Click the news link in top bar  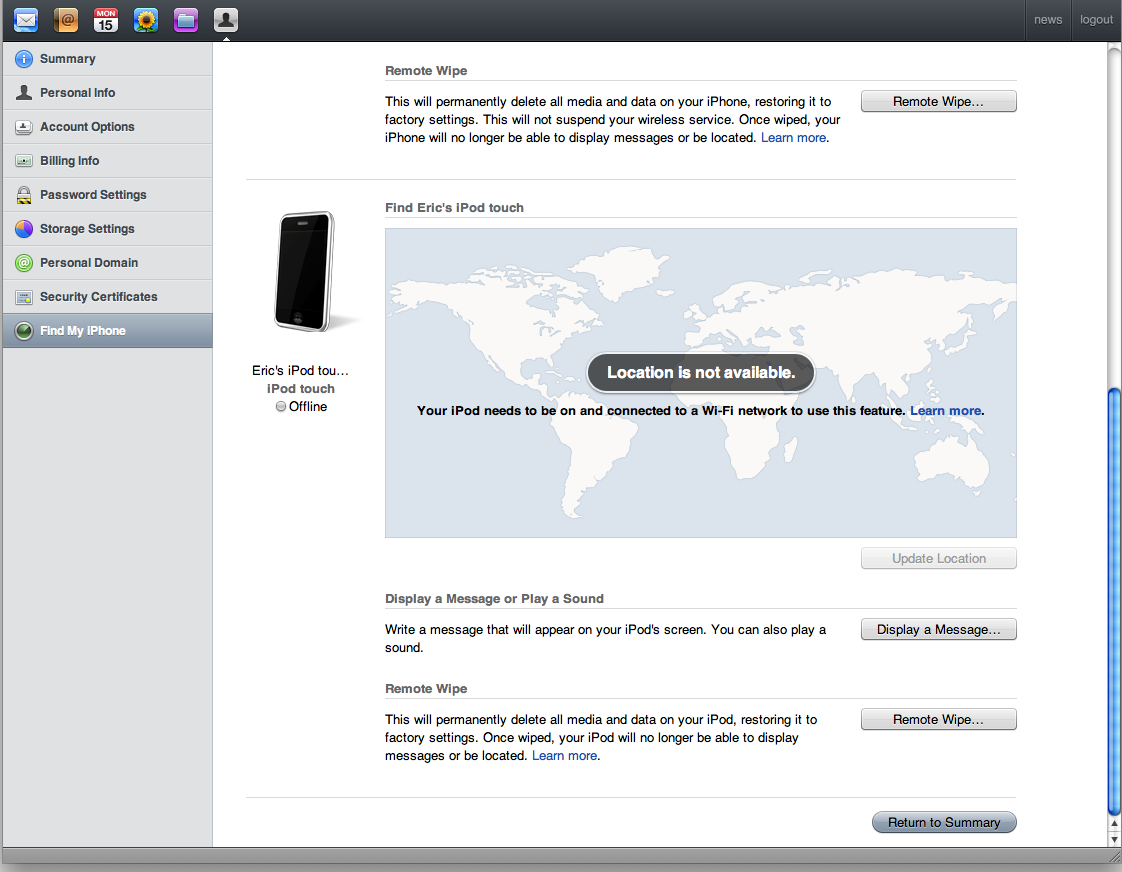pos(1048,20)
